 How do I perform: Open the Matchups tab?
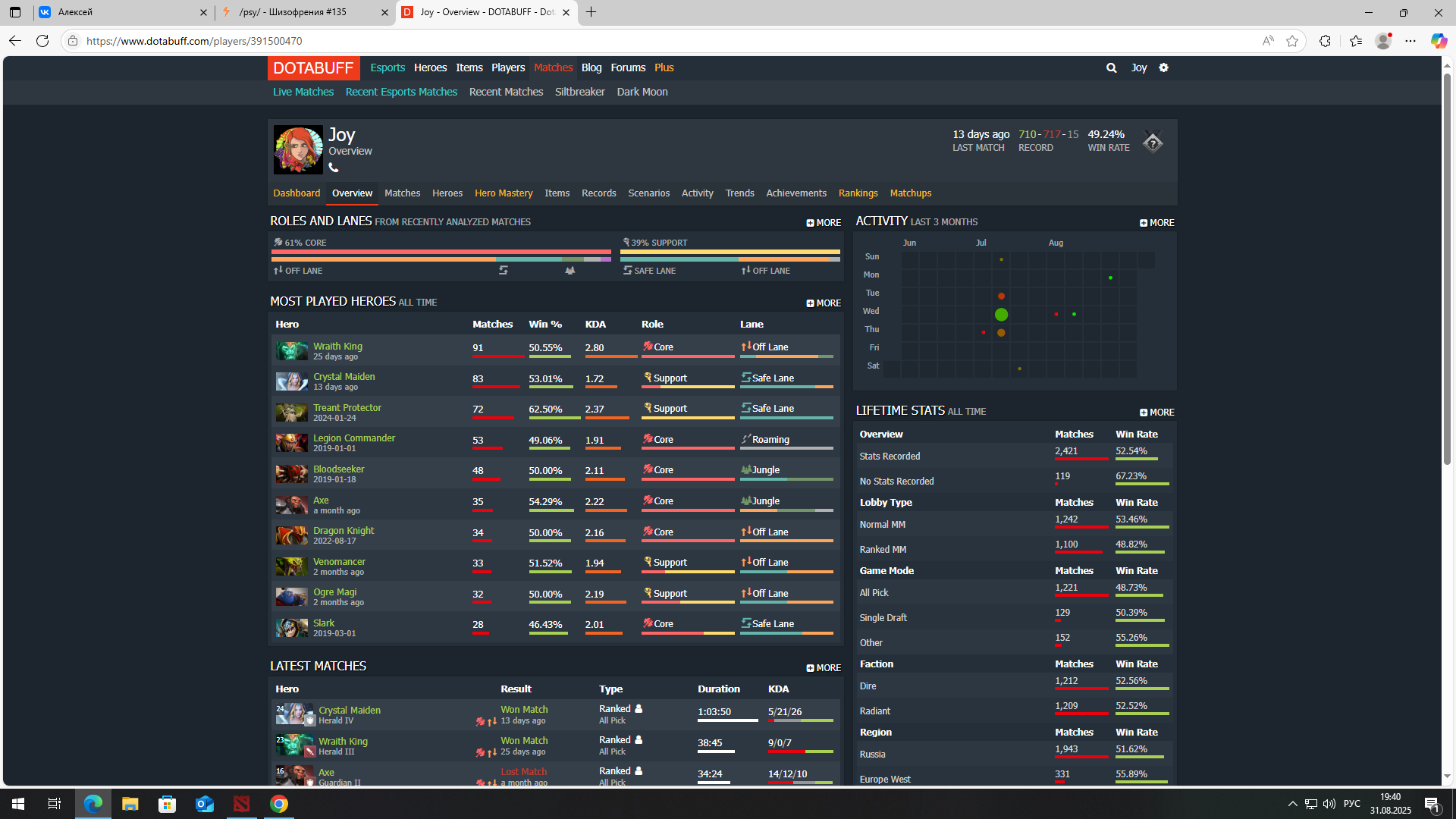(910, 193)
